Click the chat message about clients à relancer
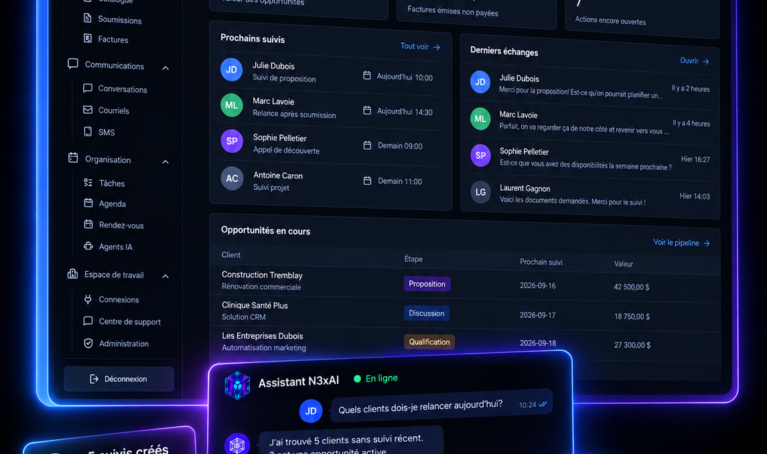This screenshot has width=767, height=454. pyautogui.click(x=442, y=406)
